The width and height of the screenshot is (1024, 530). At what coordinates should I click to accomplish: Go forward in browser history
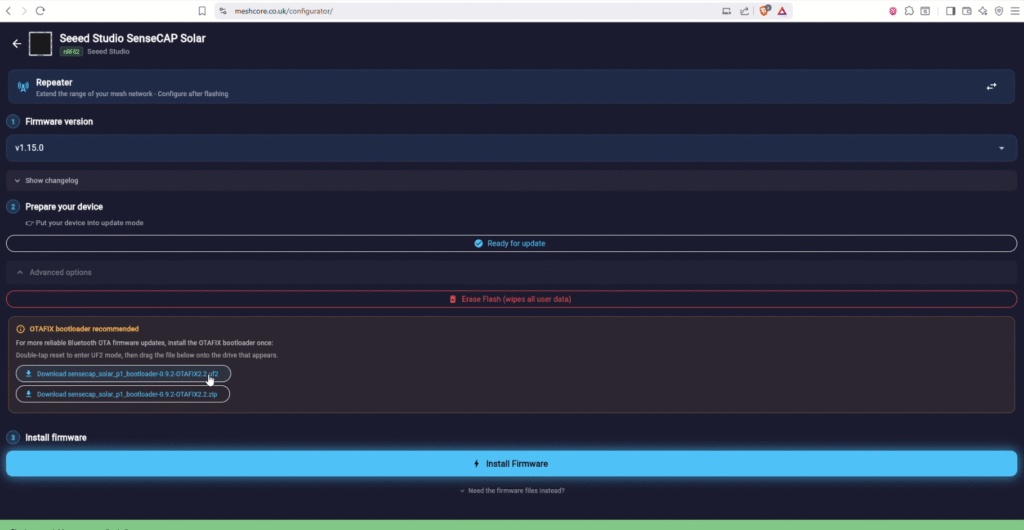(x=24, y=11)
